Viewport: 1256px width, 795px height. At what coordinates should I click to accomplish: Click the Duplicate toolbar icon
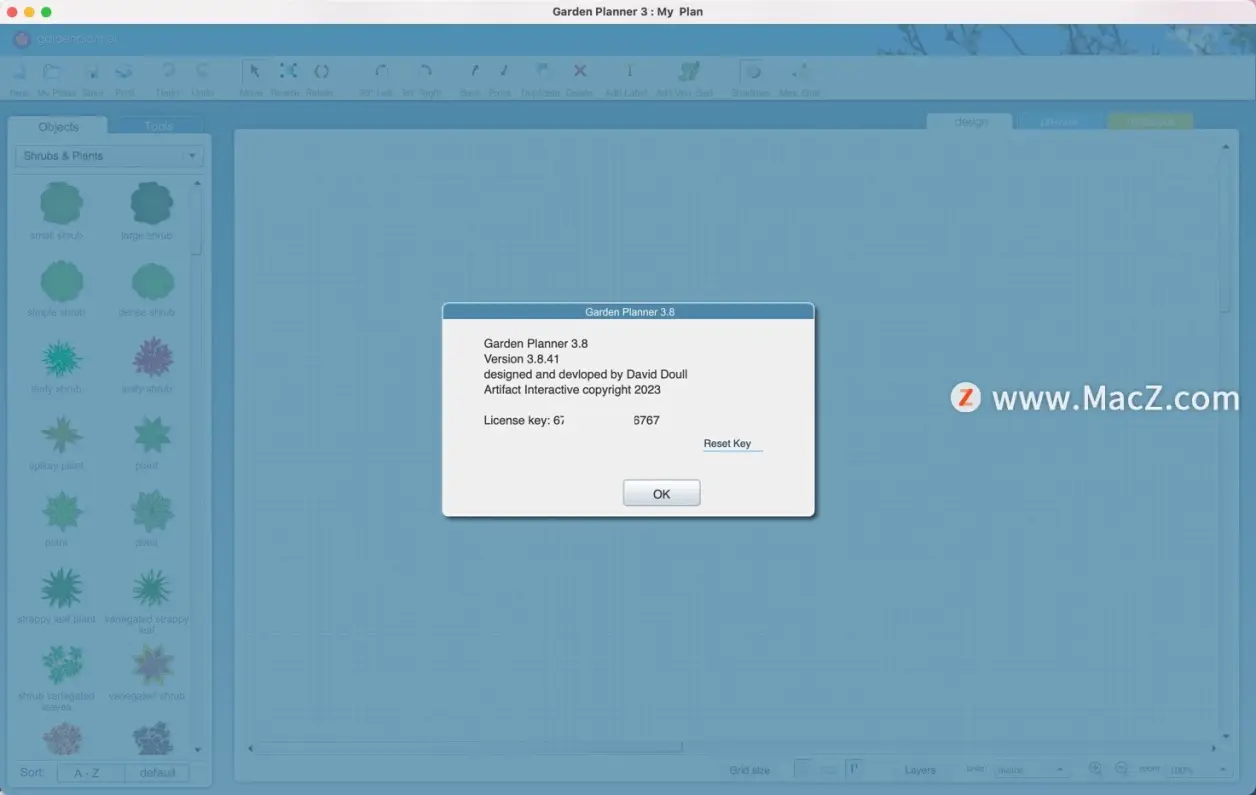coord(541,72)
